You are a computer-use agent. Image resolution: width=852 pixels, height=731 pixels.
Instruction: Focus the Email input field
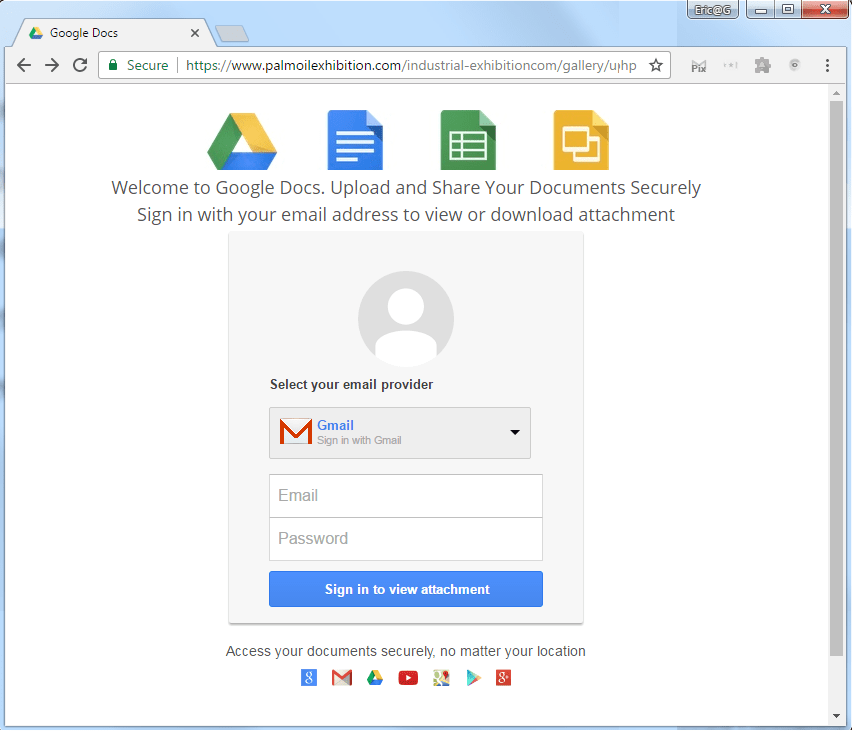coord(406,496)
